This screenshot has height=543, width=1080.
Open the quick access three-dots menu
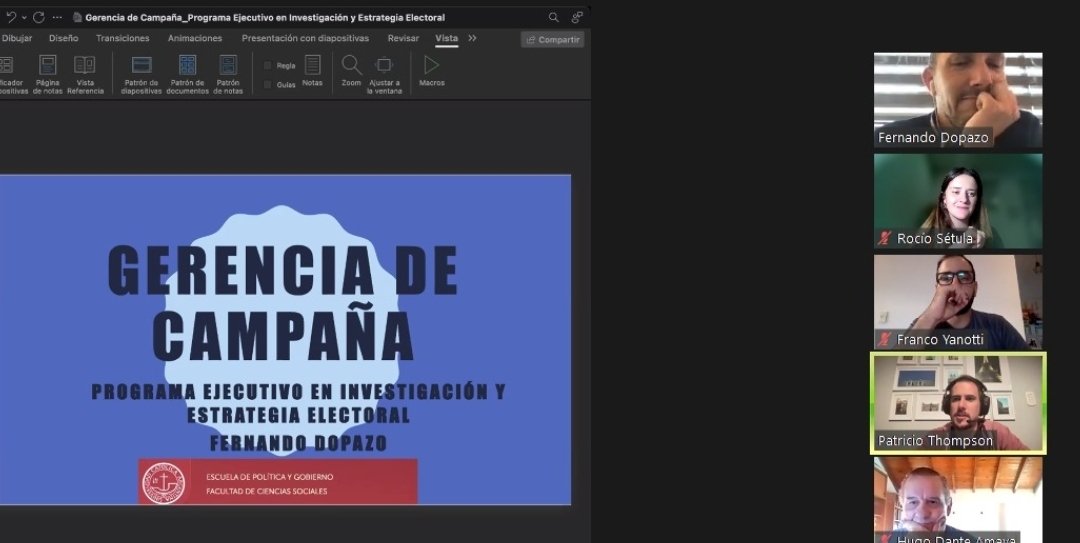click(x=57, y=17)
